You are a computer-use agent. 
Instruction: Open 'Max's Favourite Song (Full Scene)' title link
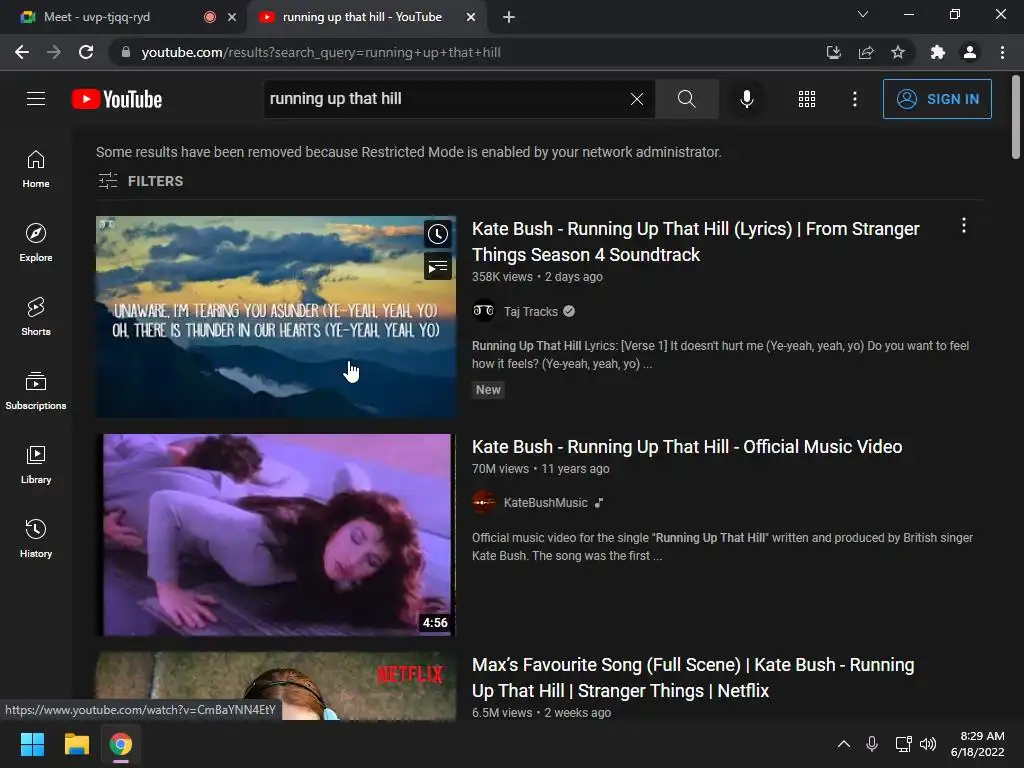click(693, 677)
